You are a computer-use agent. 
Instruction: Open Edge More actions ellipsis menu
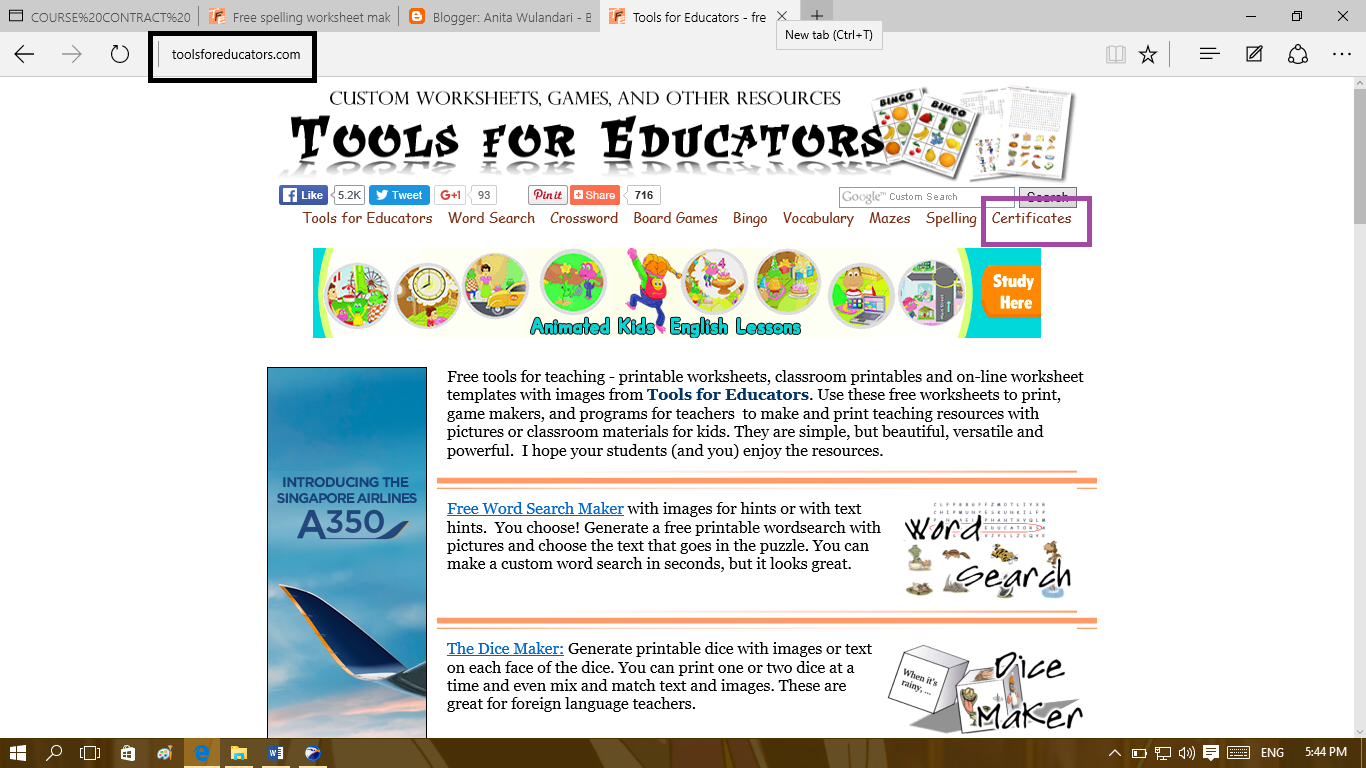[1342, 54]
